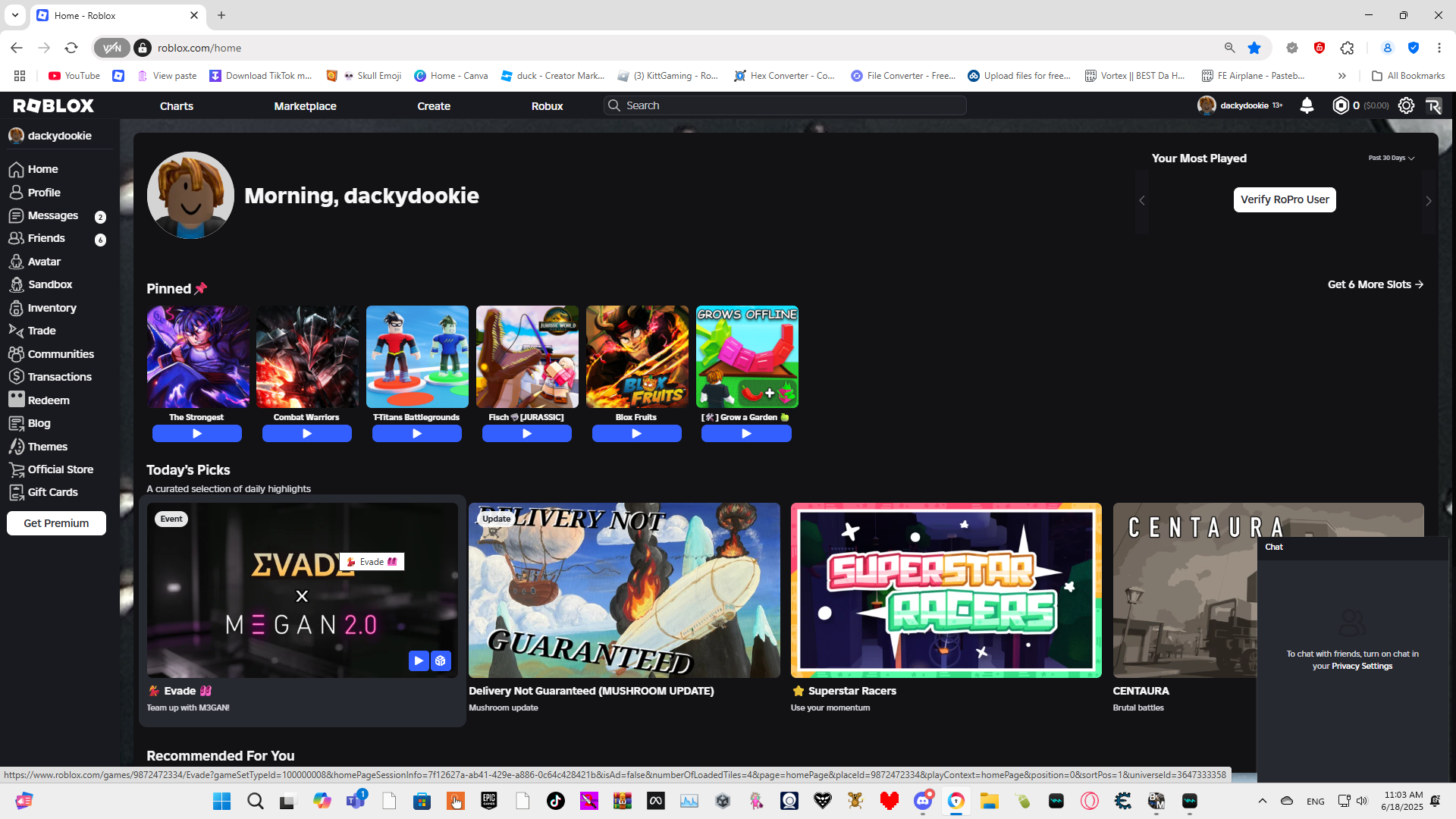
Task: Open All Bookmarks folder
Action: click(x=1408, y=76)
